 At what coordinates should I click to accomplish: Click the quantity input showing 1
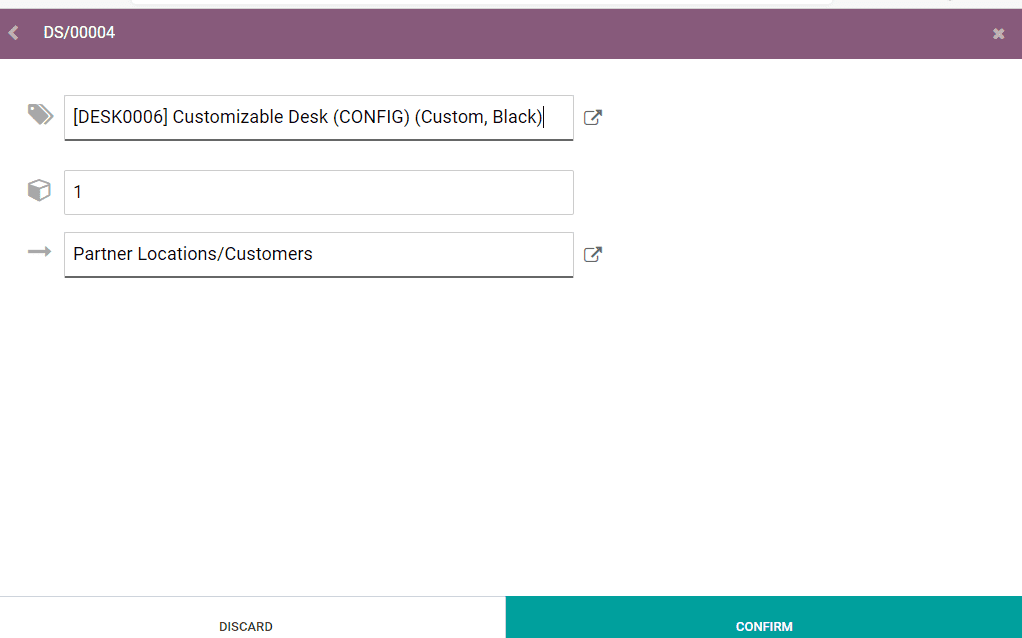coord(318,192)
